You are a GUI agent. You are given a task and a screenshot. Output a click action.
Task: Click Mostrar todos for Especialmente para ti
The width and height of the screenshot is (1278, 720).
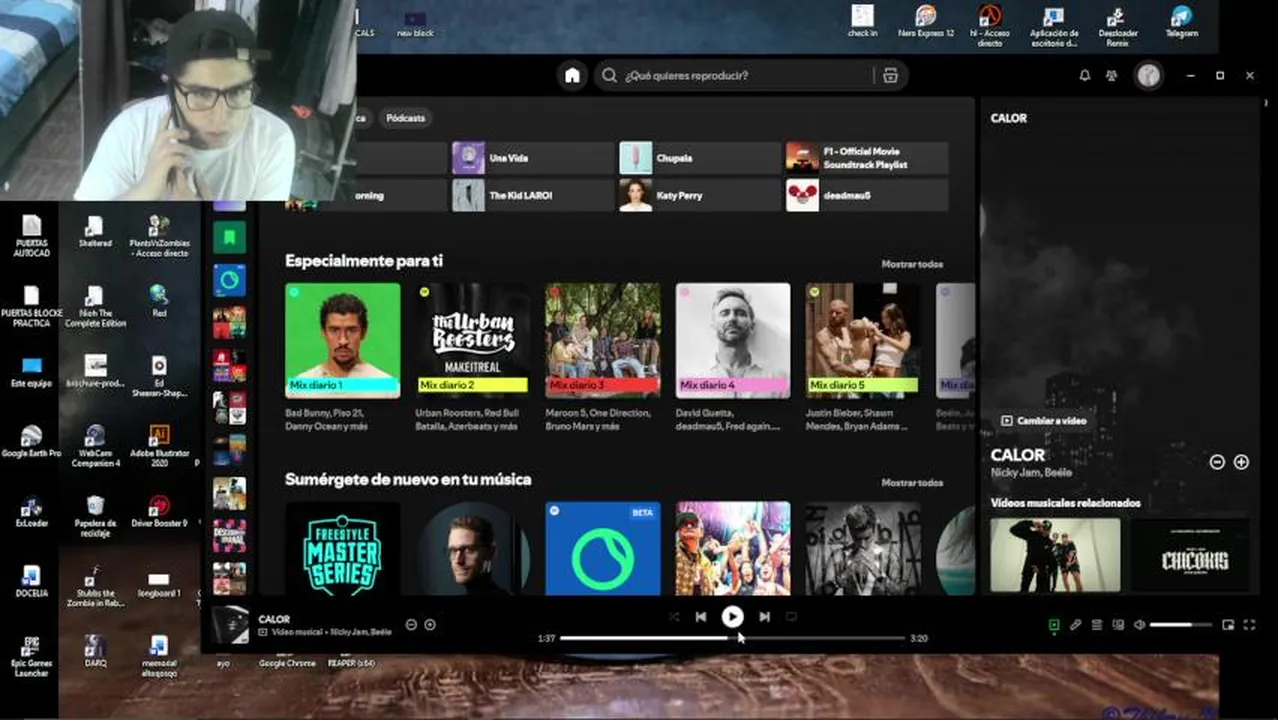click(x=912, y=264)
